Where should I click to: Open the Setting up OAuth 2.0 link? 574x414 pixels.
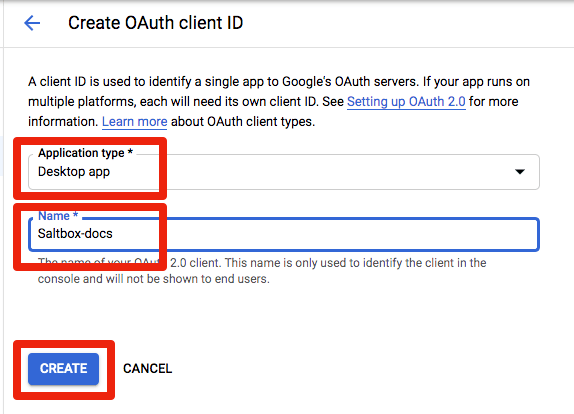(x=406, y=101)
